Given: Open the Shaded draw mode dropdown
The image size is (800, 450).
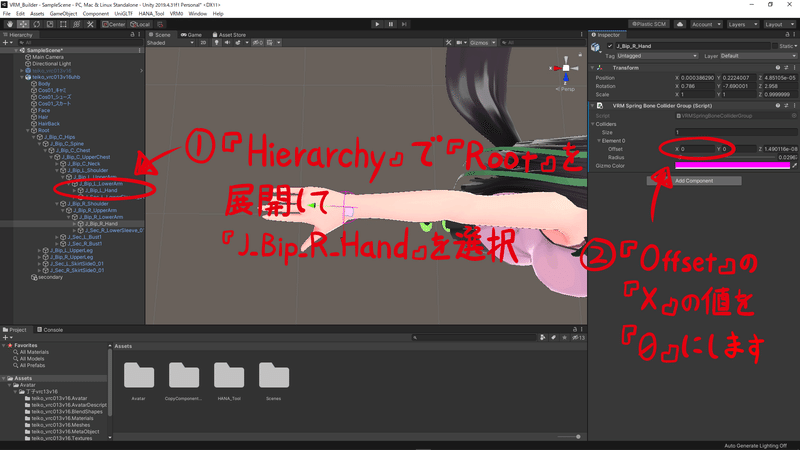Looking at the screenshot, I should pos(170,43).
